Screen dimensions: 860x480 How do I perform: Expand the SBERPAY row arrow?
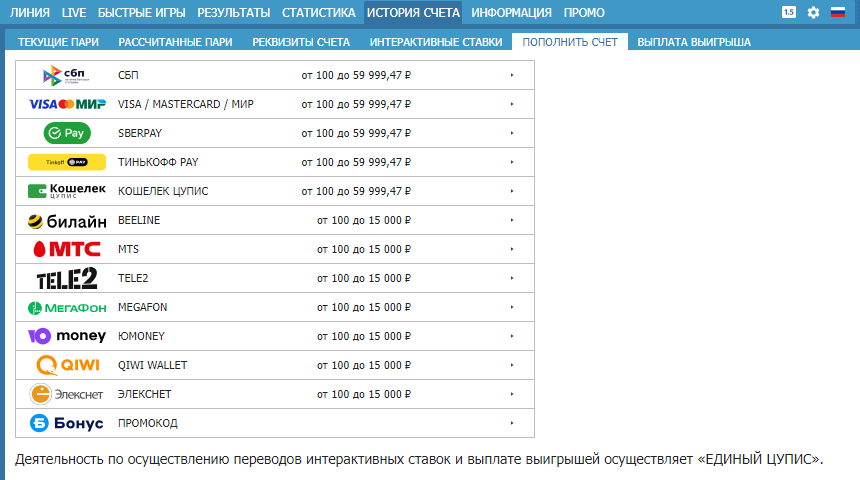[x=512, y=133]
